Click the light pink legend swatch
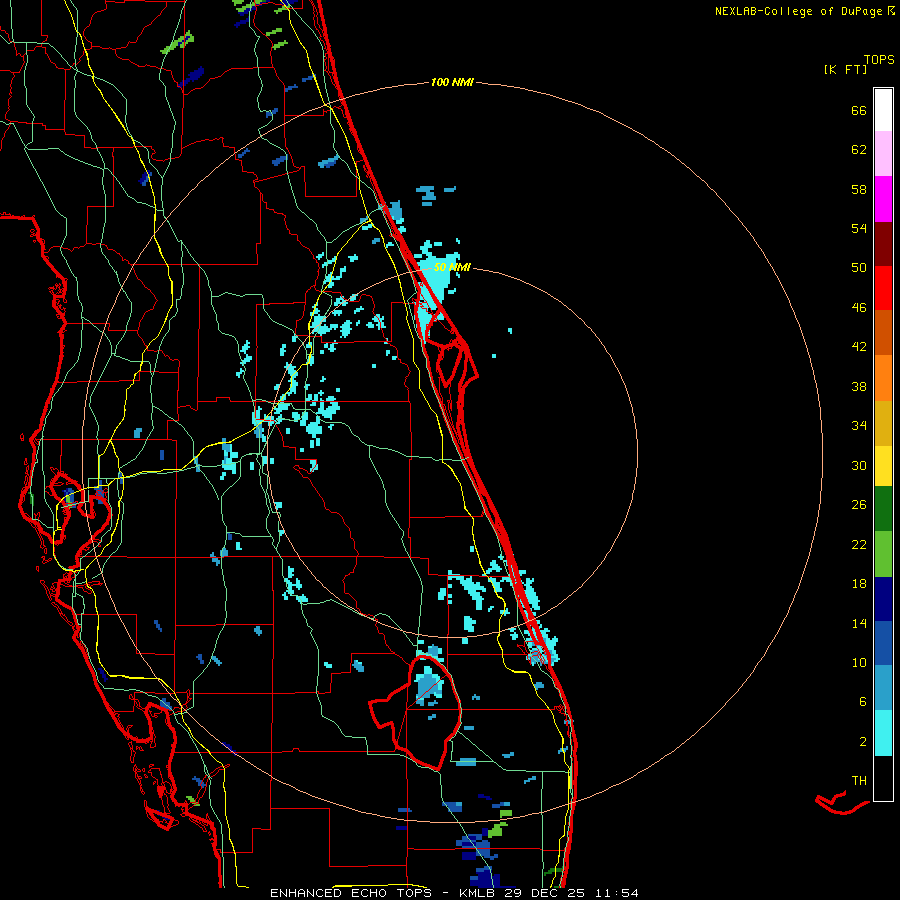Viewport: 900px width, 900px height. (x=883, y=154)
